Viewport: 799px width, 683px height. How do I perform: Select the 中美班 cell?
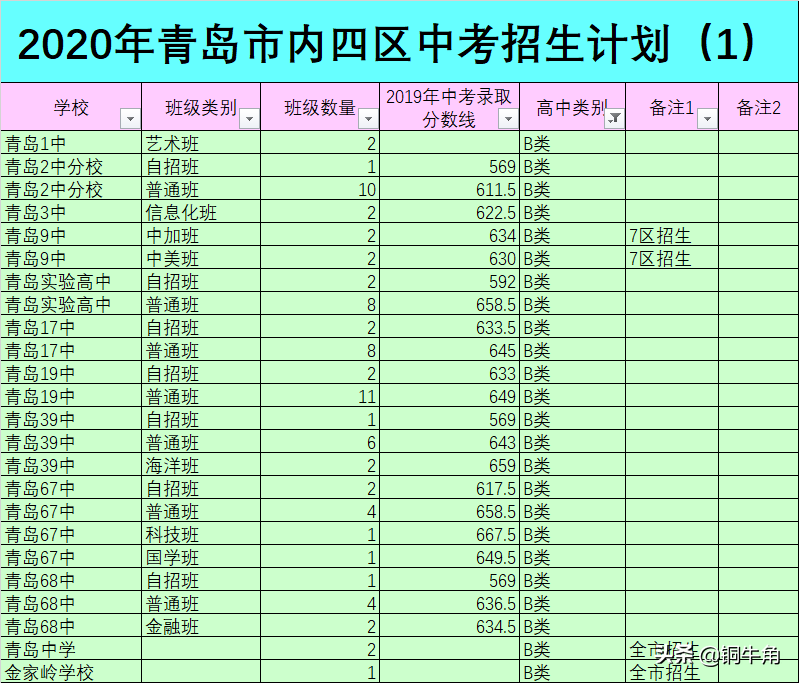[201, 258]
